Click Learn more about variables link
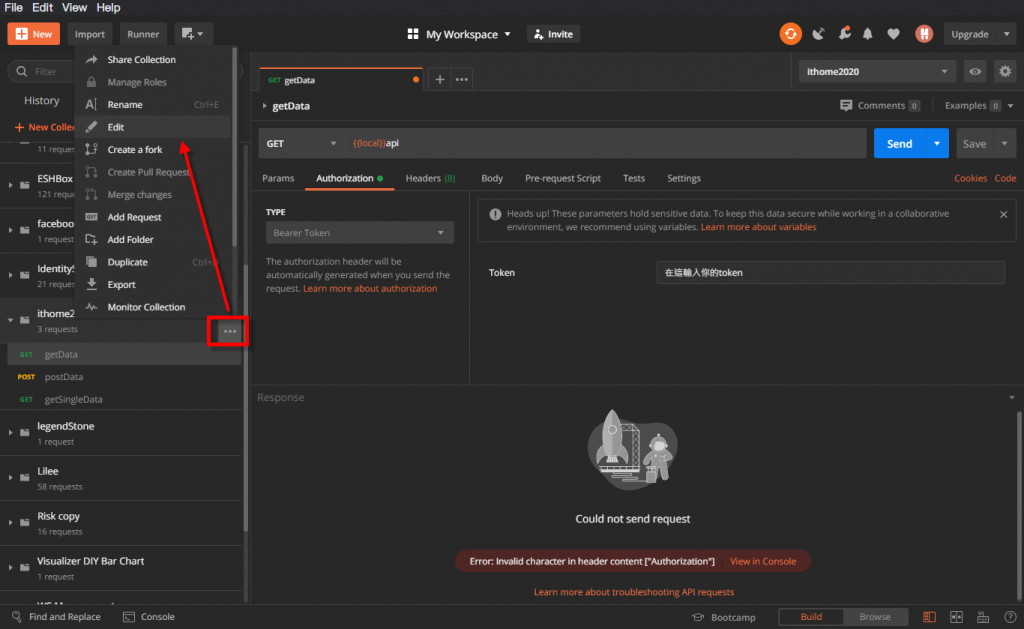This screenshot has width=1024, height=629. point(758,227)
